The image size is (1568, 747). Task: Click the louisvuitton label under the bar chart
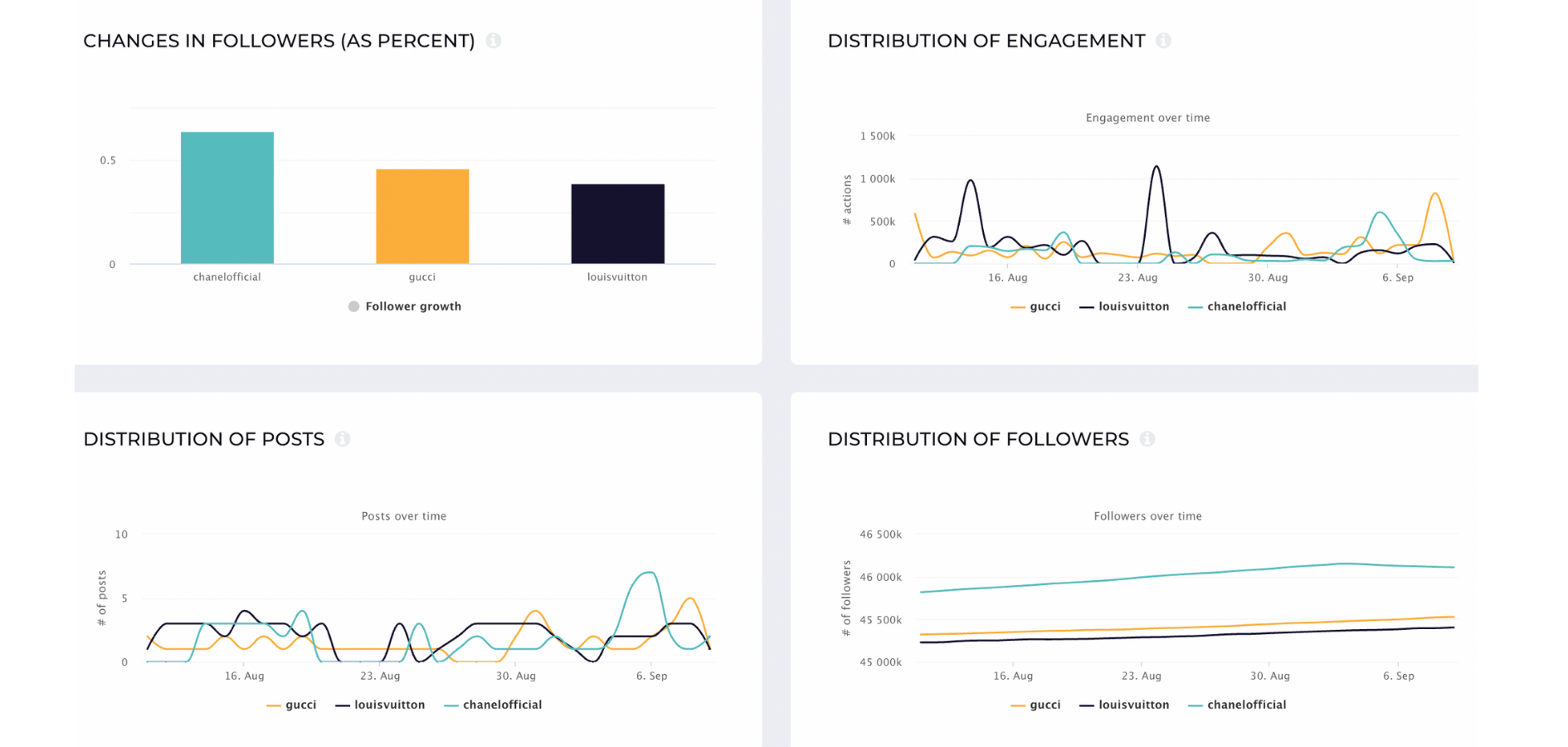[x=617, y=277]
